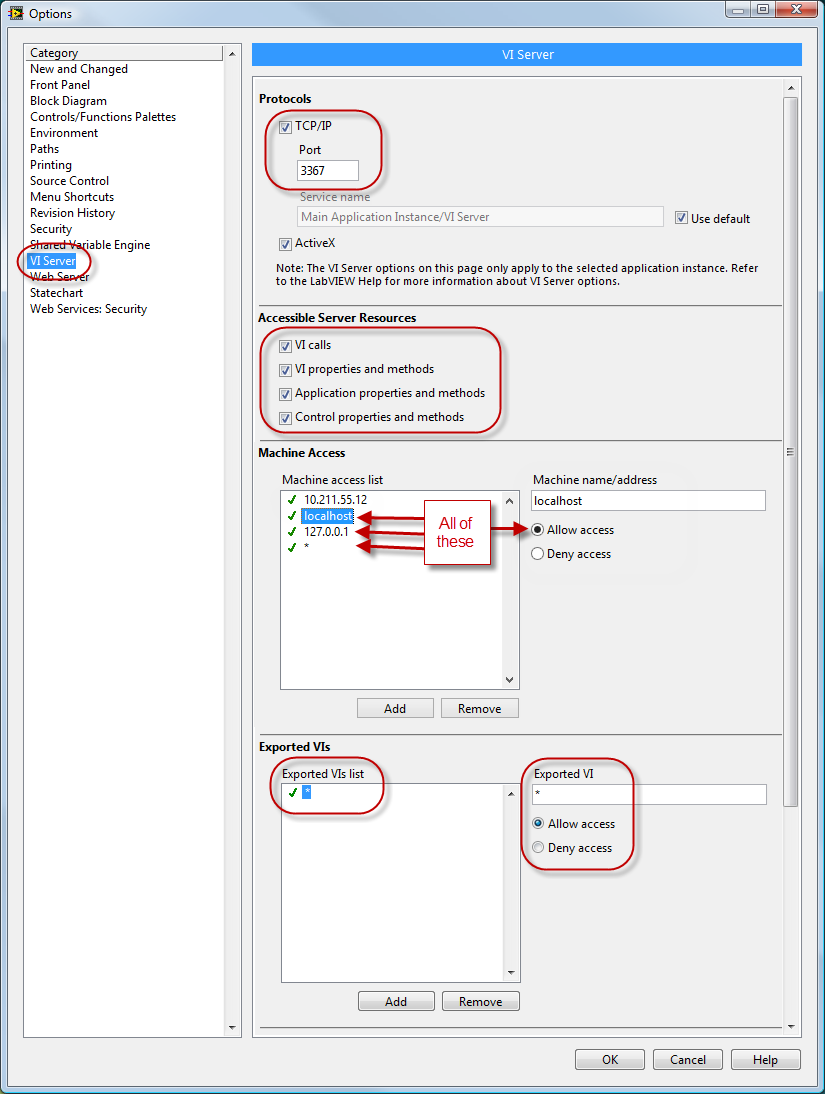This screenshot has height=1094, width=825.
Task: Select Deny access for machine access
Action: 537,553
